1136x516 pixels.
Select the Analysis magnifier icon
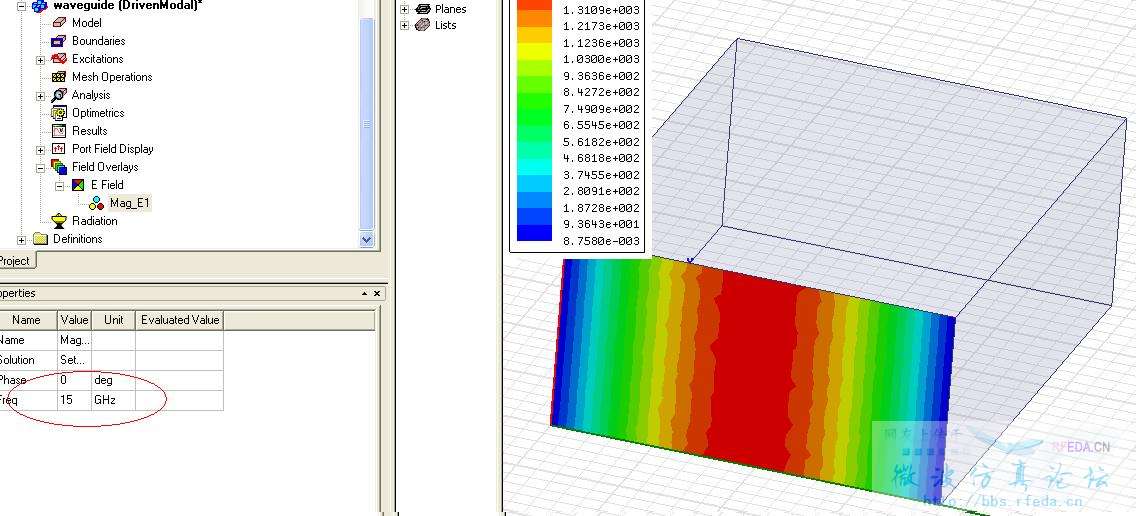59,96
